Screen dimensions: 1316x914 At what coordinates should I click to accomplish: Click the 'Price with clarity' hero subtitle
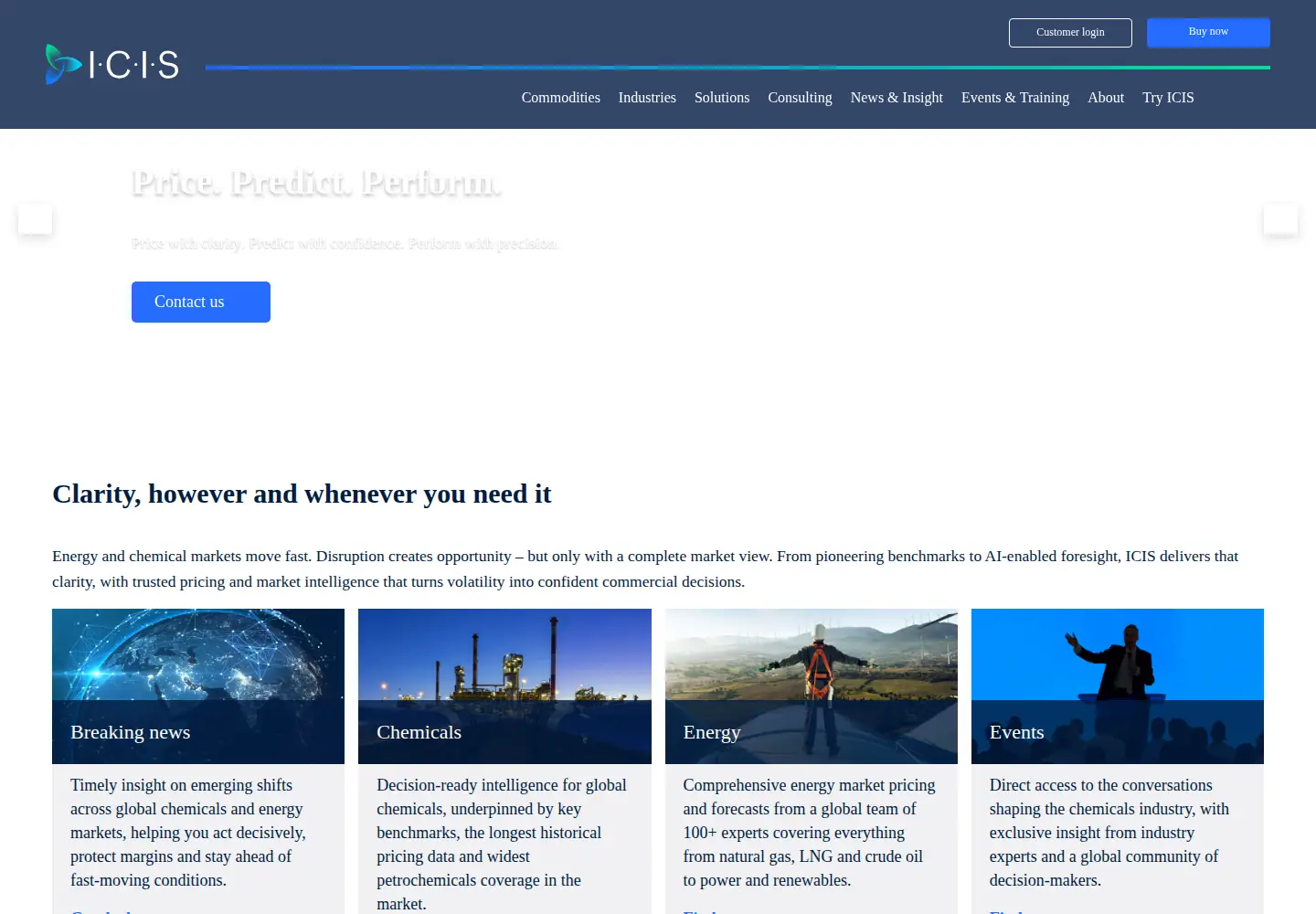tap(345, 244)
